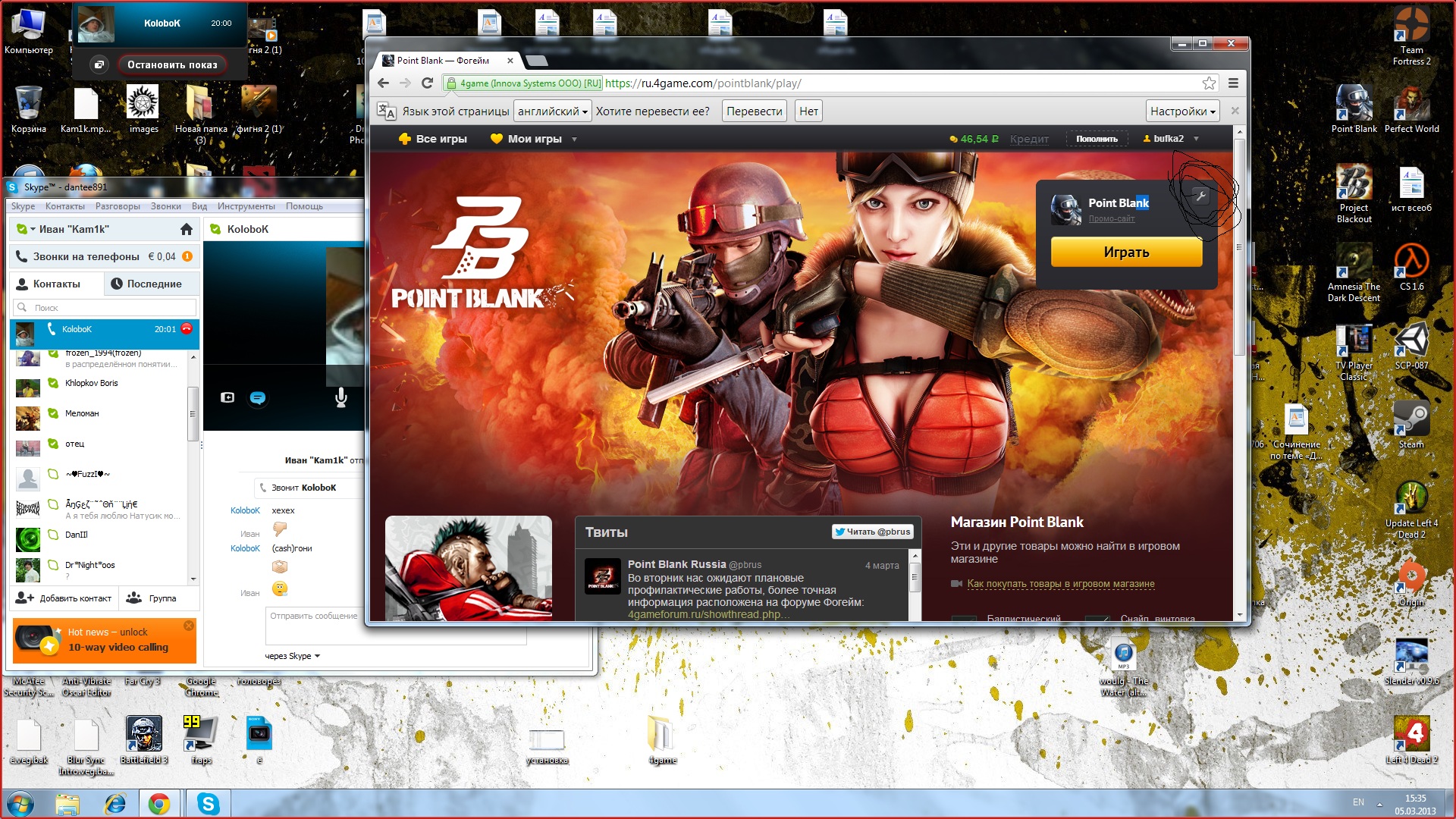Reload the Point Blank page
The width and height of the screenshot is (1456, 819).
[427, 83]
